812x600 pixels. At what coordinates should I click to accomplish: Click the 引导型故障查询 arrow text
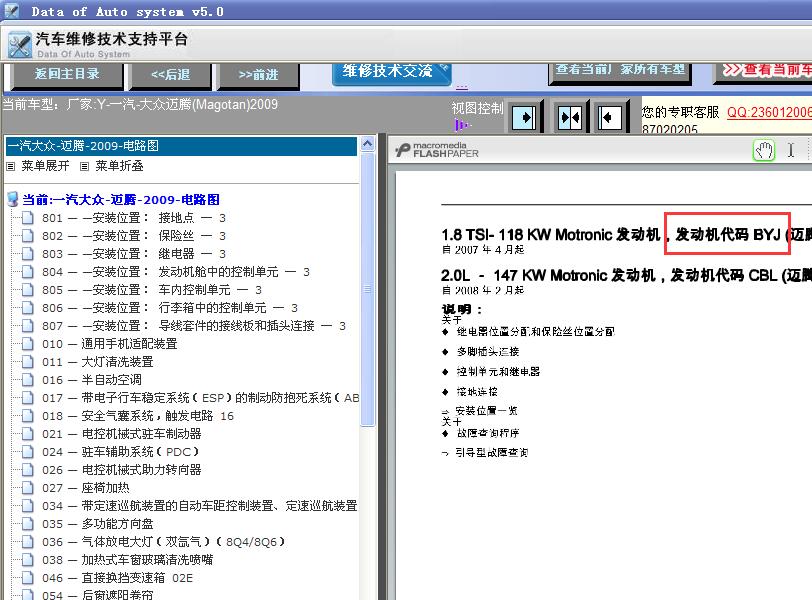pyautogui.click(x=491, y=452)
